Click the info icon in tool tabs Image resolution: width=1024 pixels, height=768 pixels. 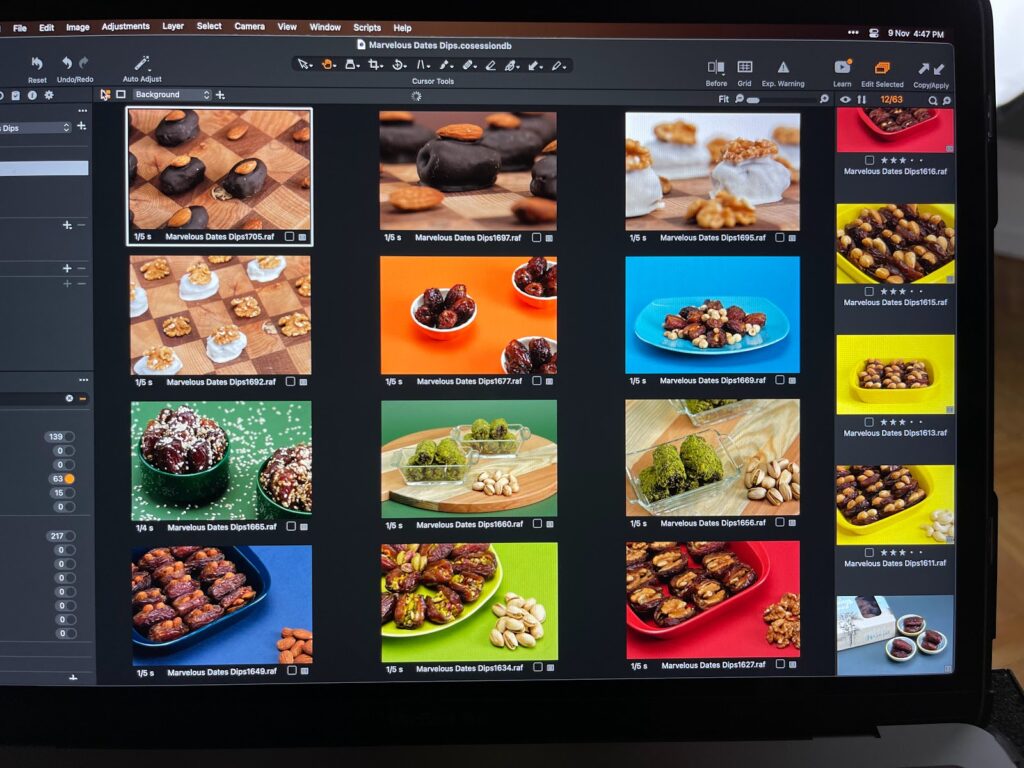(32, 95)
